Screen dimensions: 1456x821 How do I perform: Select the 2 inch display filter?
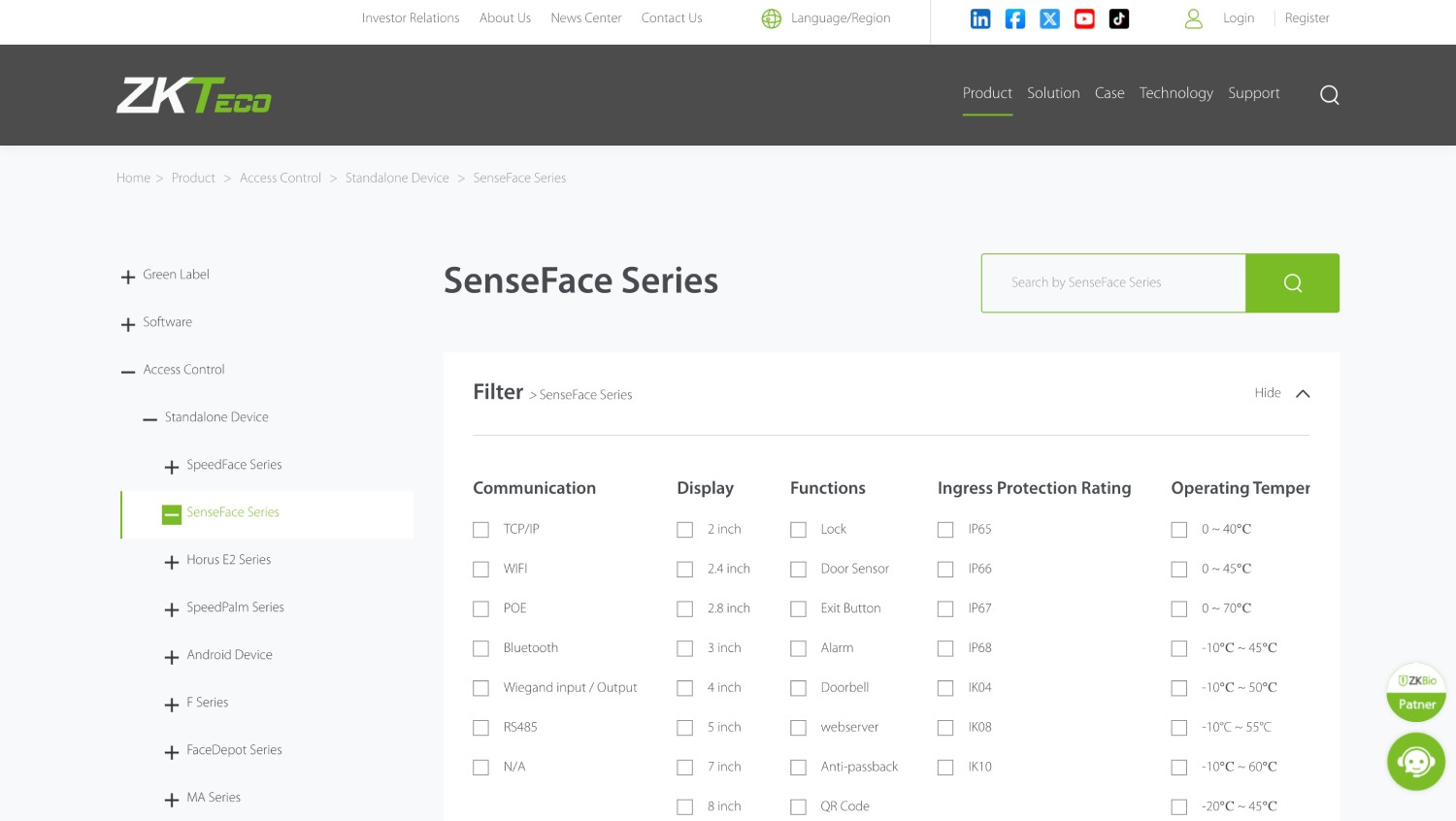click(685, 530)
